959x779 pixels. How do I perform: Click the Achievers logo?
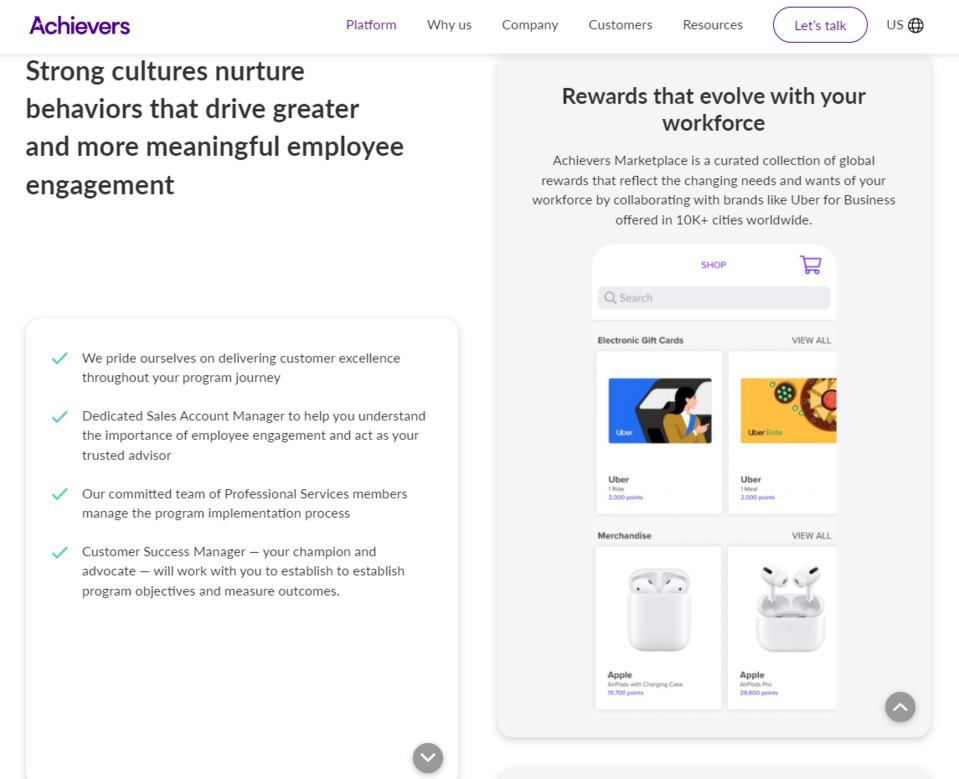point(80,26)
